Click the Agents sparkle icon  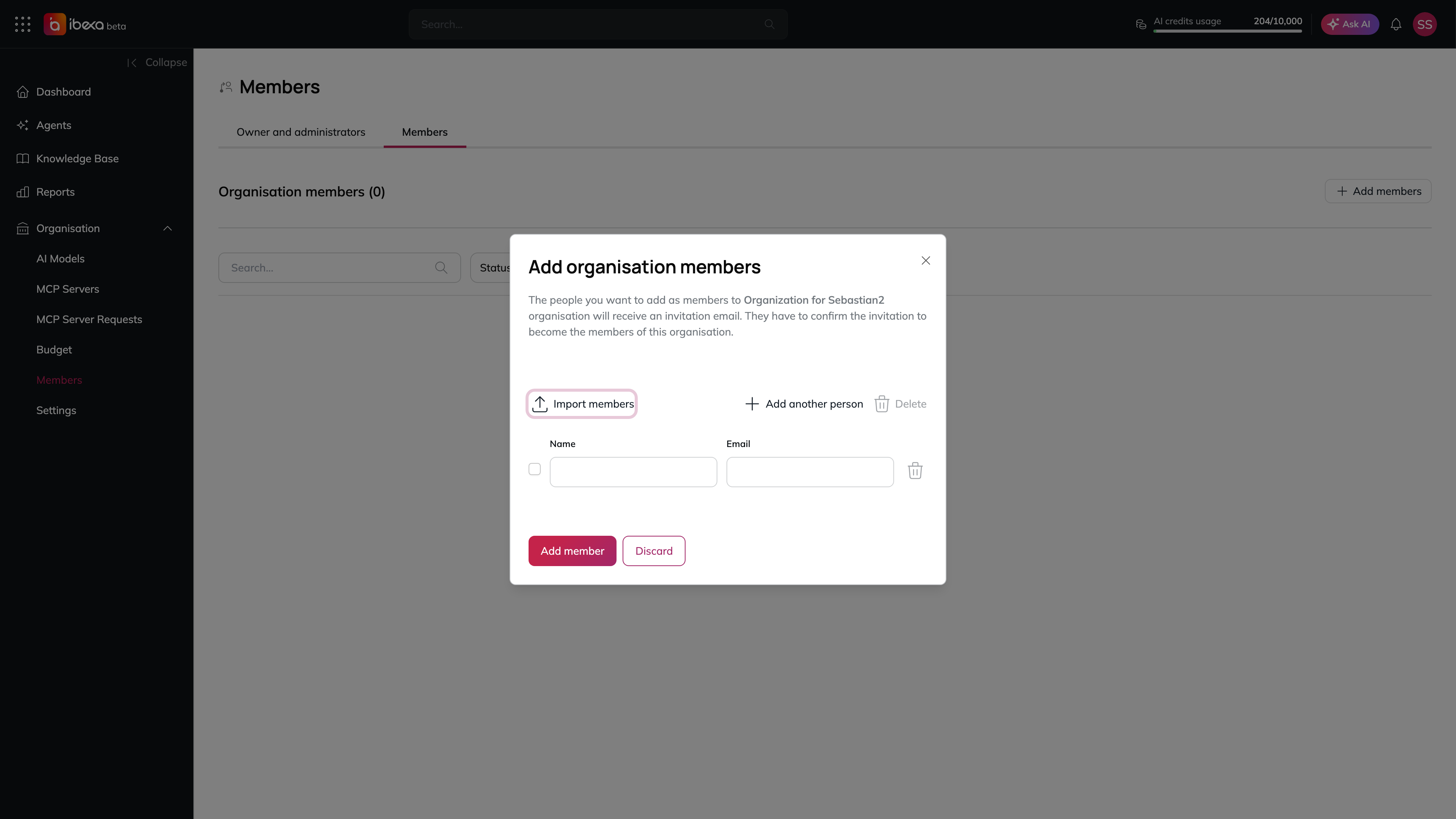tap(23, 125)
